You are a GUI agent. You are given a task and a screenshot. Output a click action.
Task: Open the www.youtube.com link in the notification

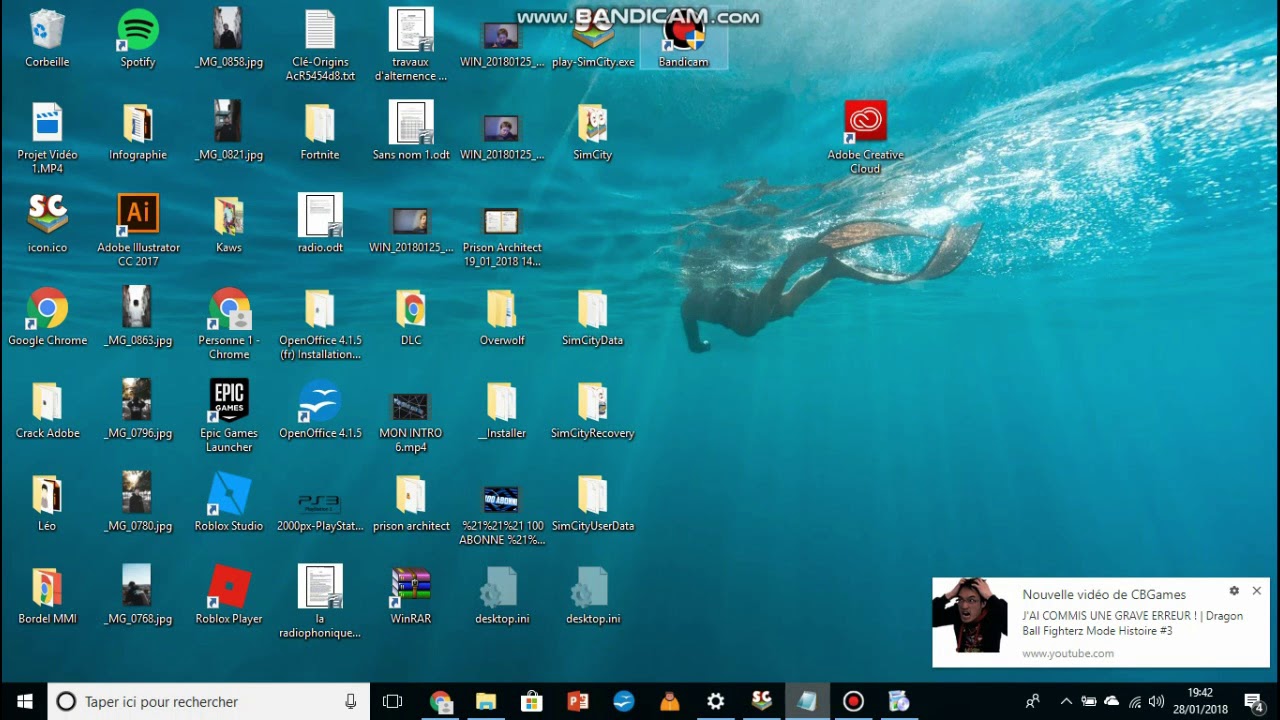click(x=1067, y=653)
